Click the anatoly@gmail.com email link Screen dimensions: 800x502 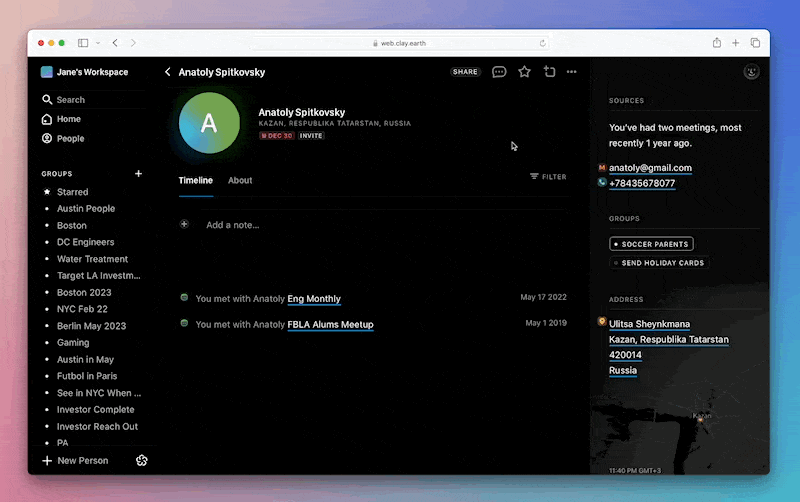pos(650,168)
